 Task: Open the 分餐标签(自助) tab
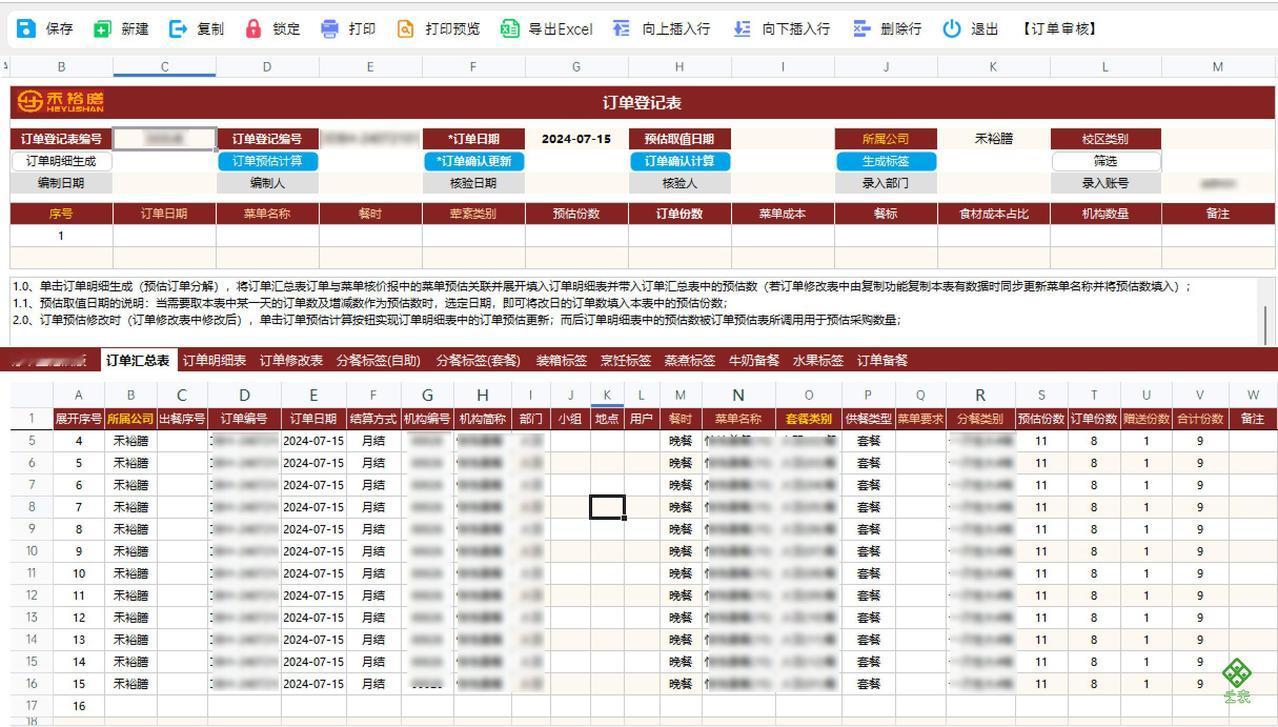(378, 360)
